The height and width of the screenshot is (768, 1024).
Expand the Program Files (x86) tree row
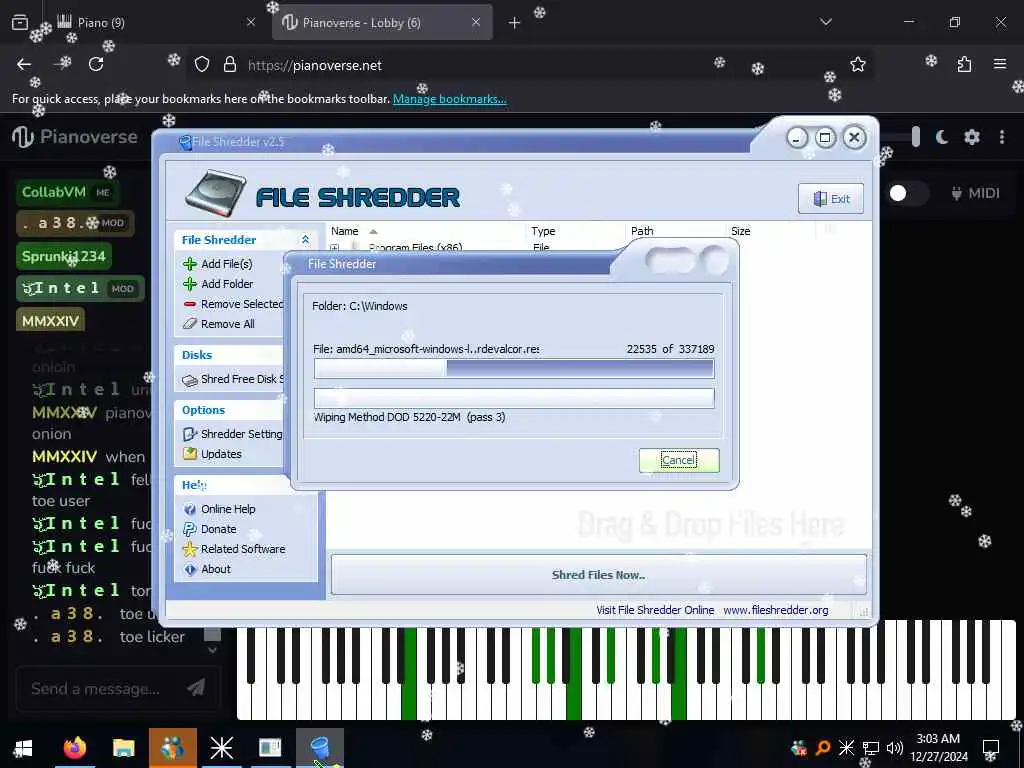coord(334,248)
